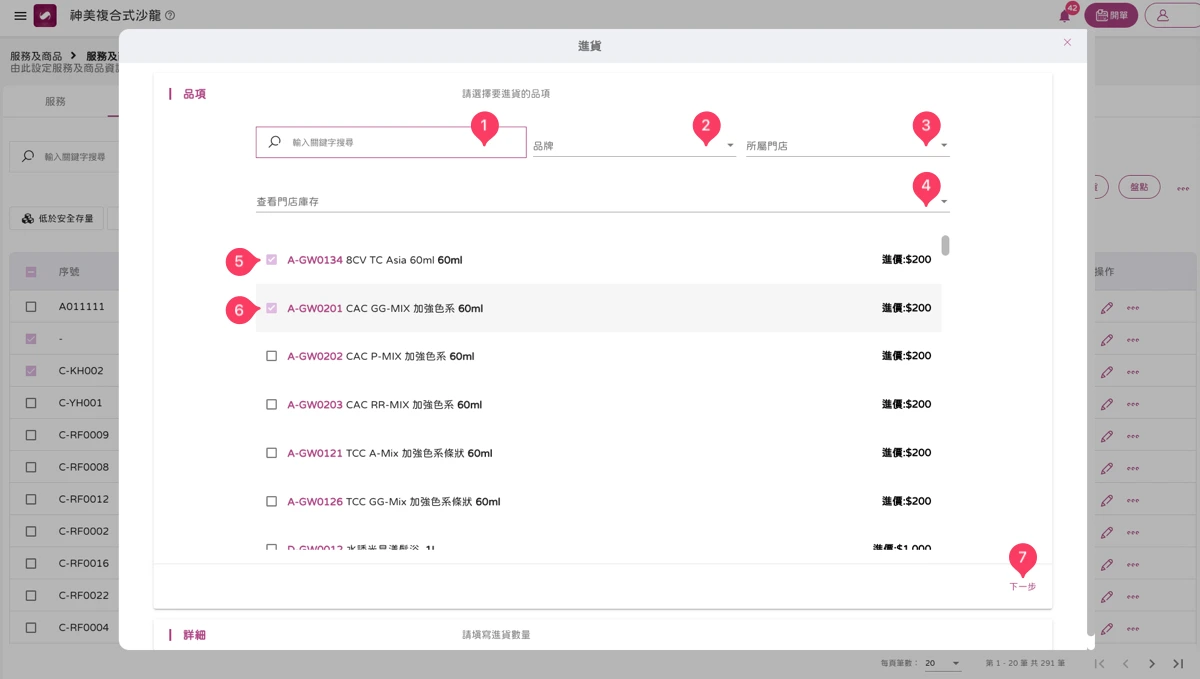Open help icon beside salon name

[169, 16]
